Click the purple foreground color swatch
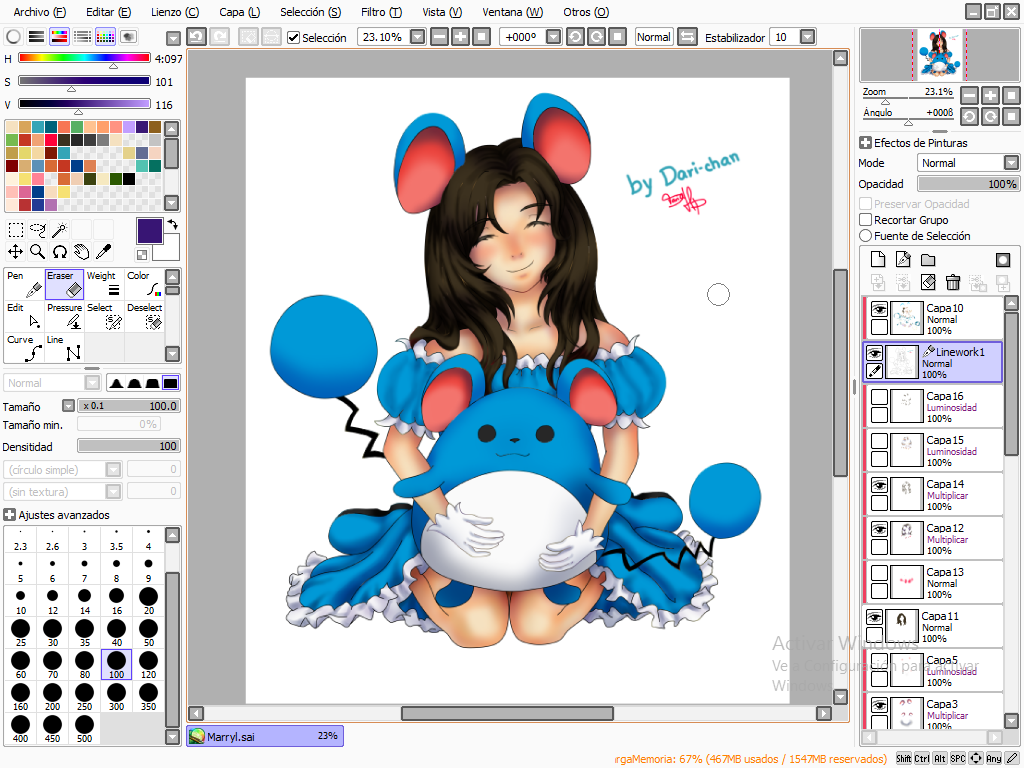This screenshot has height=768, width=1024. pyautogui.click(x=150, y=231)
